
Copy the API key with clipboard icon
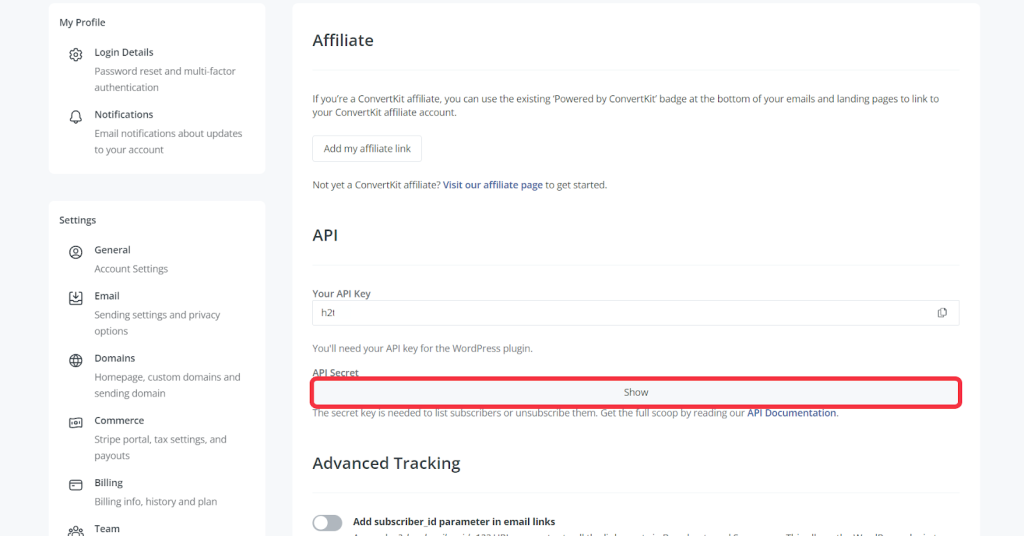pos(942,313)
